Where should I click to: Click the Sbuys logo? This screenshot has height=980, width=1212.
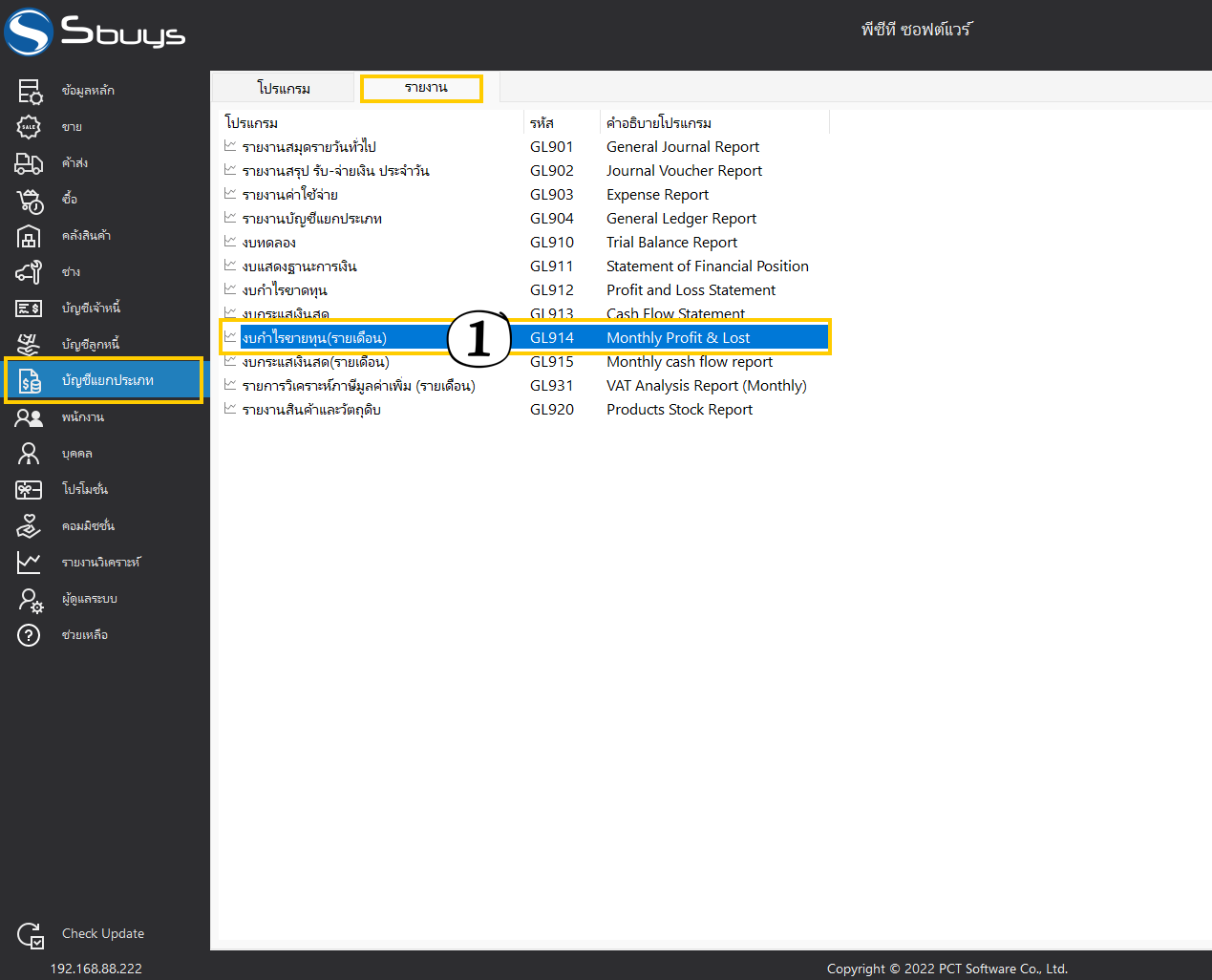[x=95, y=32]
